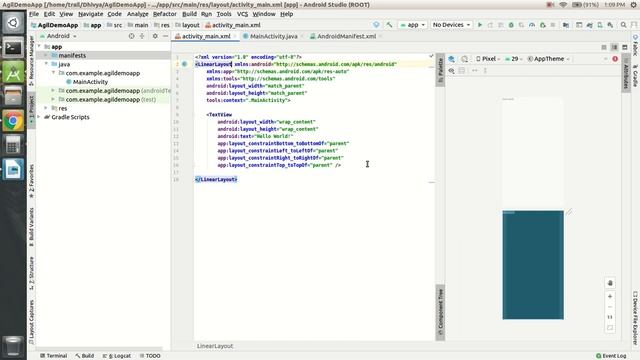Open the VCS menu

pyautogui.click(x=242, y=14)
